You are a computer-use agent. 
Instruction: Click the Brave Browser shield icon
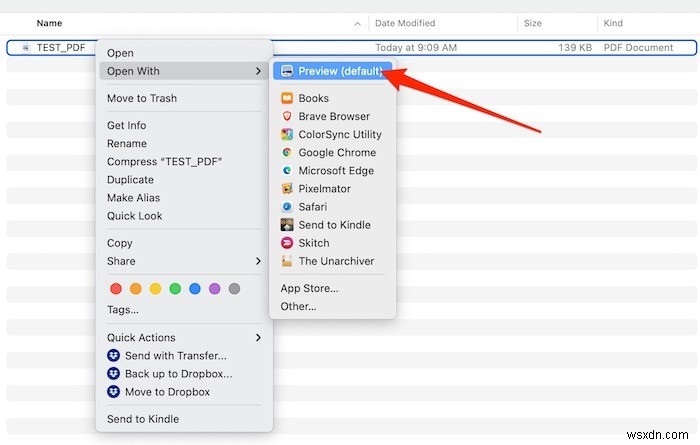point(287,116)
